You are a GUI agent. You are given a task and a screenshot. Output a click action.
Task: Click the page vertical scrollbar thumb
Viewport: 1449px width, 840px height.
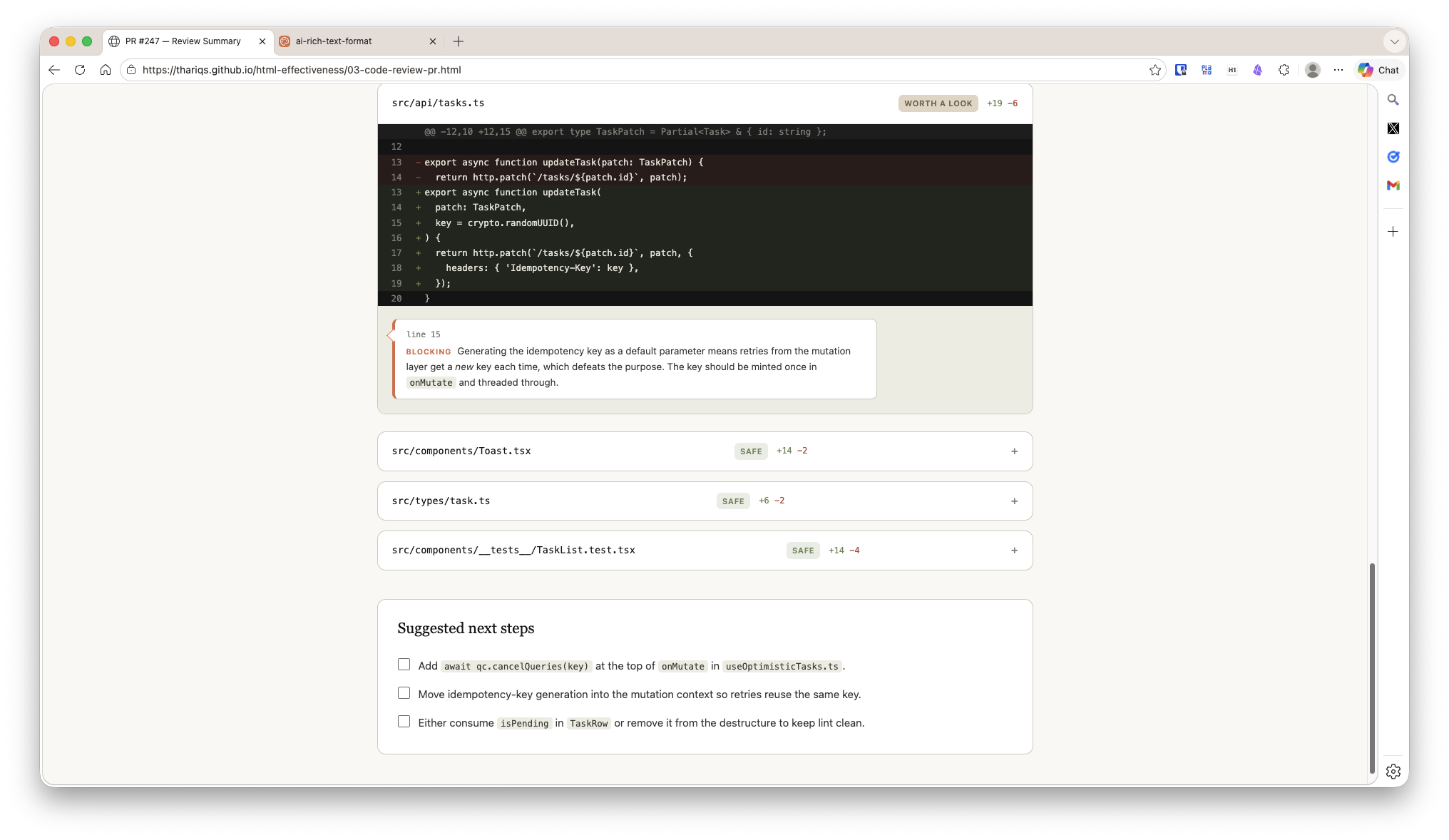coord(1371,668)
